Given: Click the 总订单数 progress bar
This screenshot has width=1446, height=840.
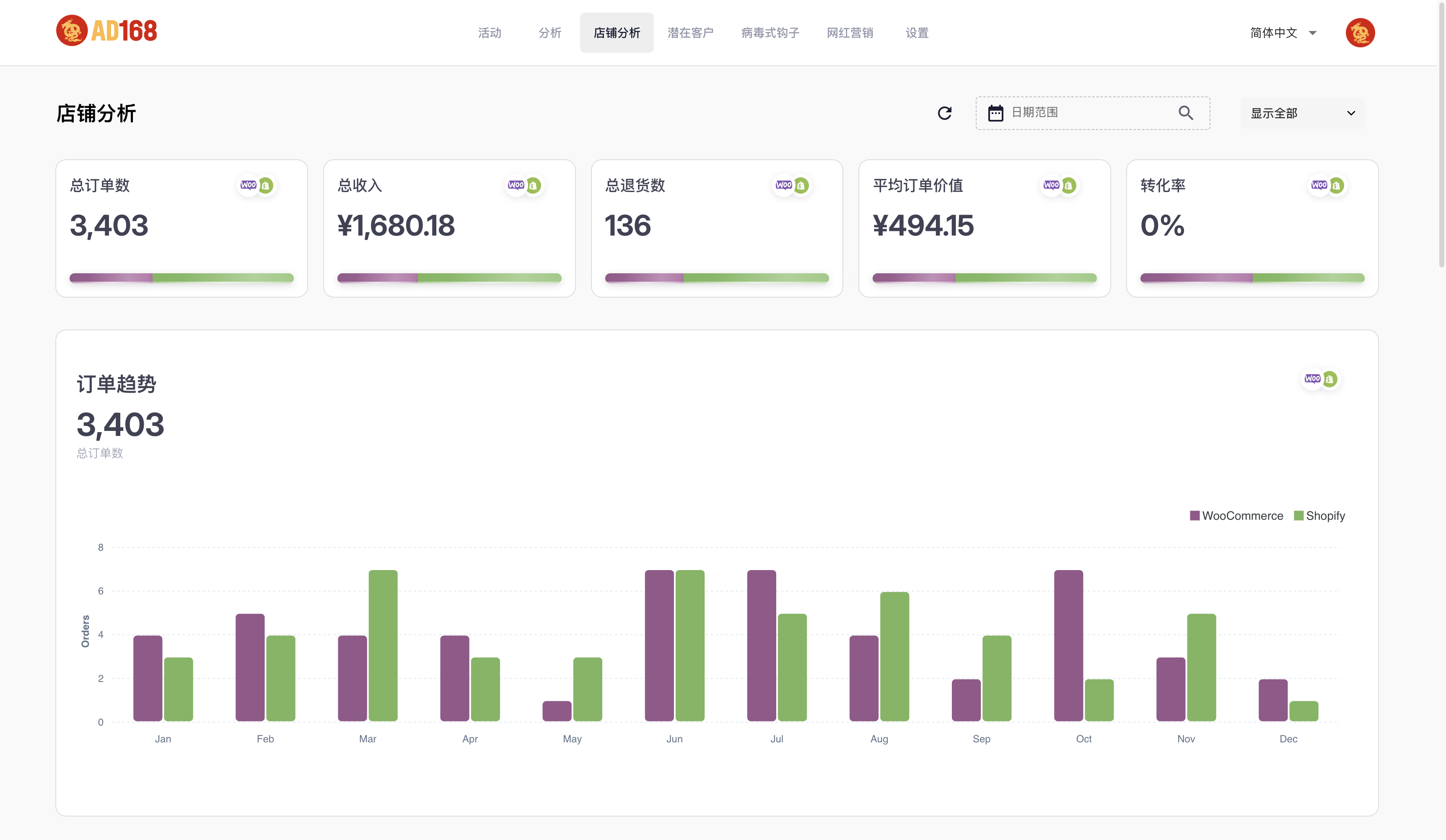Looking at the screenshot, I should tap(181, 278).
